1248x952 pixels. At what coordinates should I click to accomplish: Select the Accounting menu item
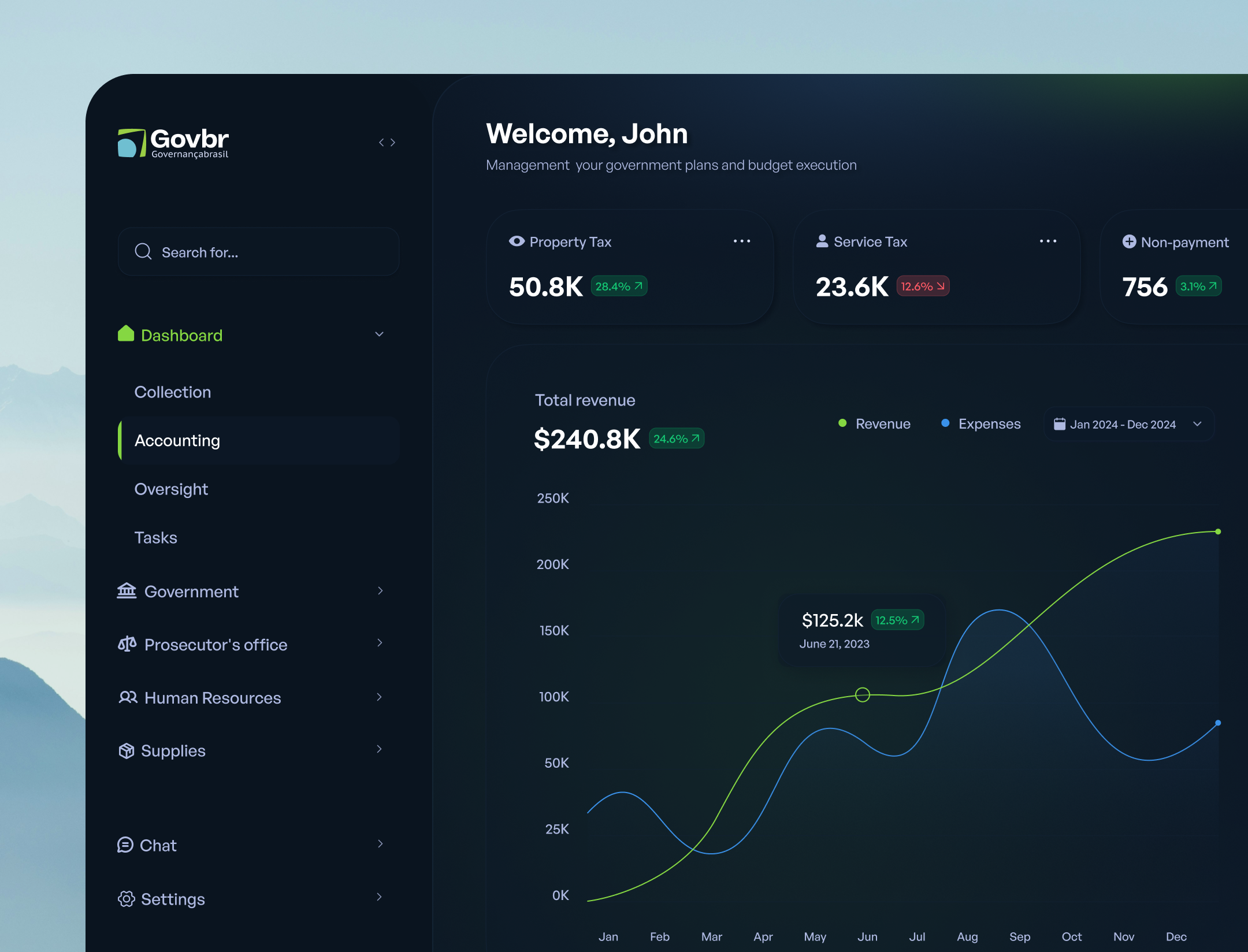[x=259, y=440]
